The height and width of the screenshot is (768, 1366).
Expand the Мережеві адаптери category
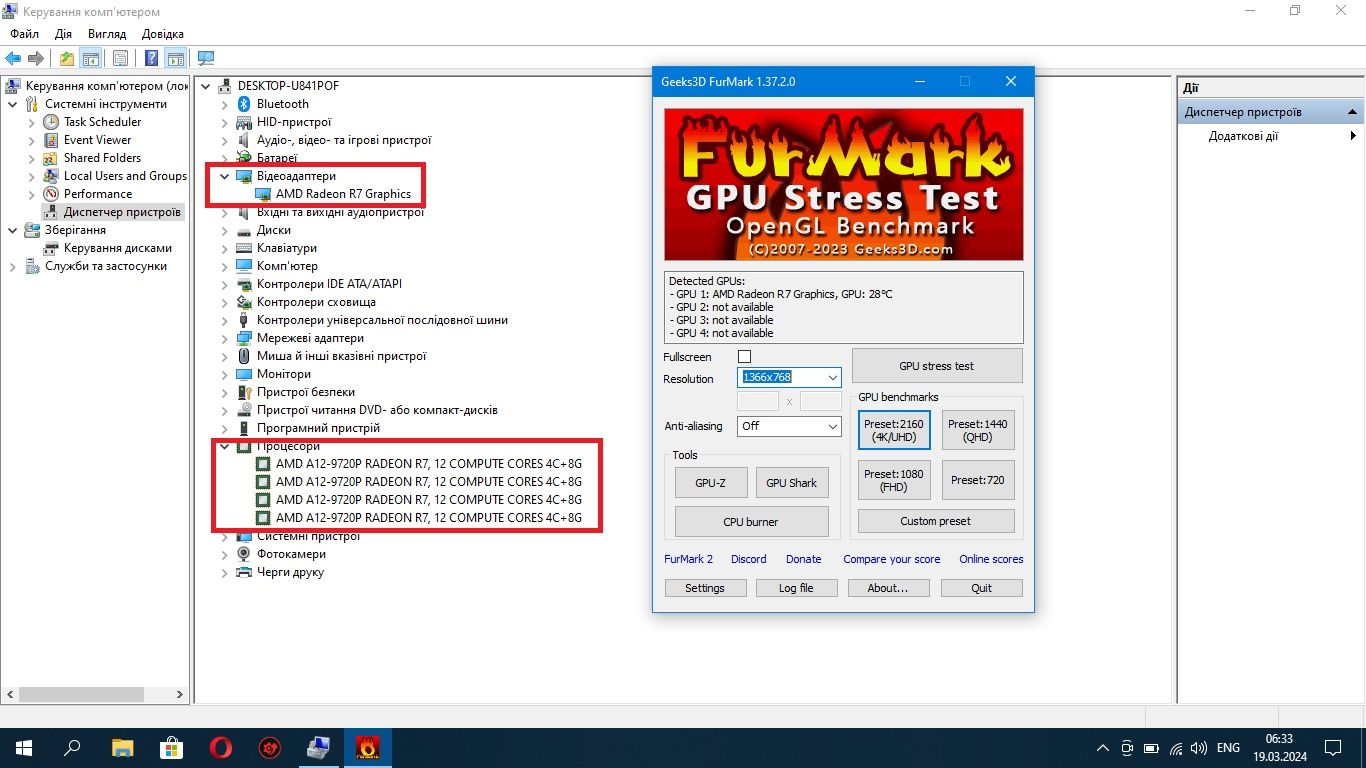pyautogui.click(x=224, y=338)
